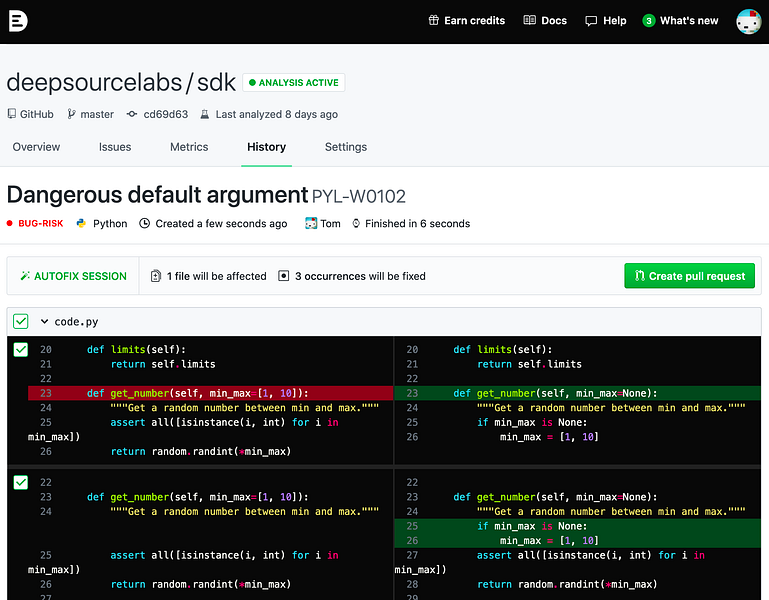Click 'Last analyzed 8 days ago' text
The width and height of the screenshot is (769, 600).
coord(277,114)
